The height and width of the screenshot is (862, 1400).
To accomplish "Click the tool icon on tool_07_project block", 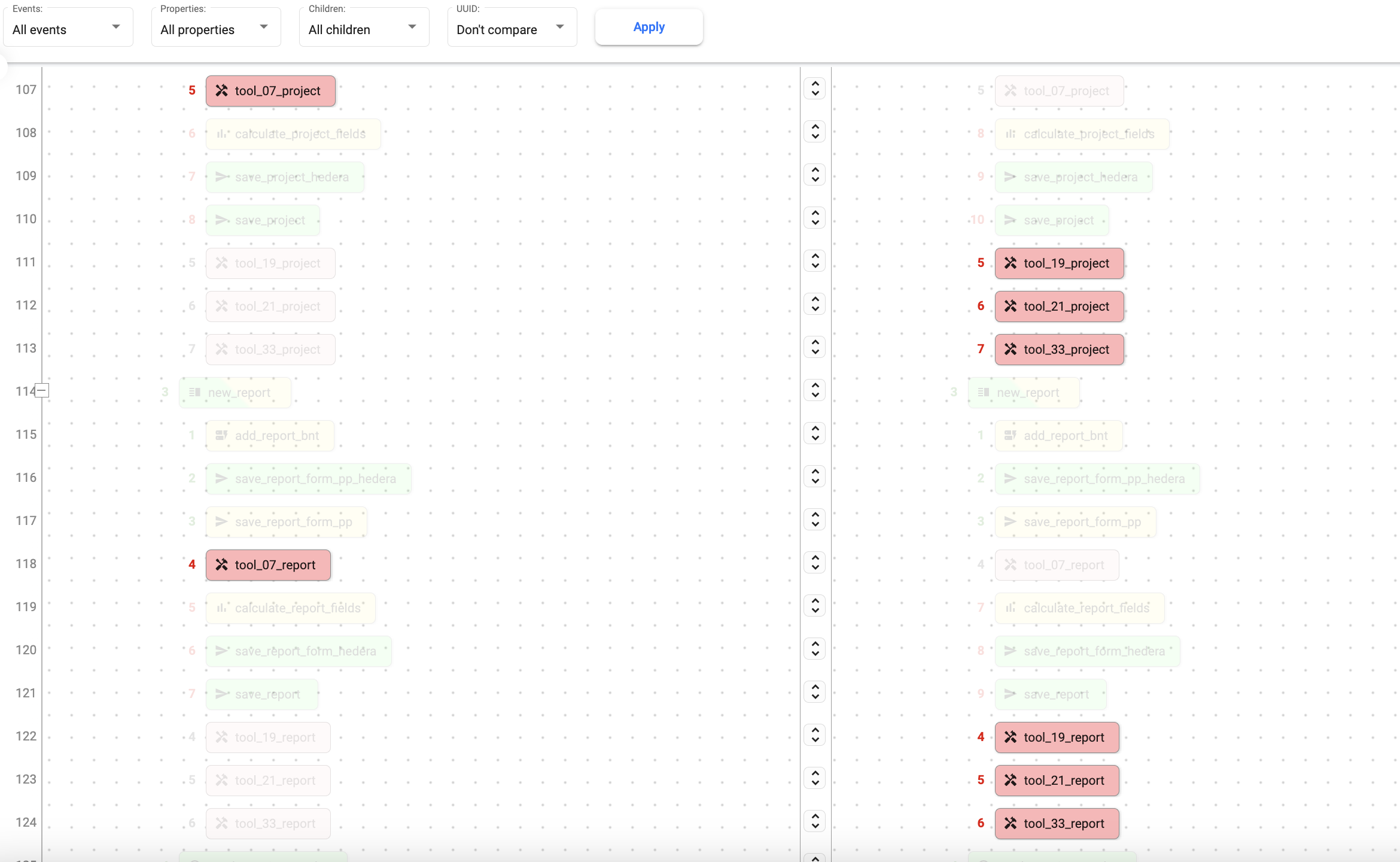I will point(222,91).
